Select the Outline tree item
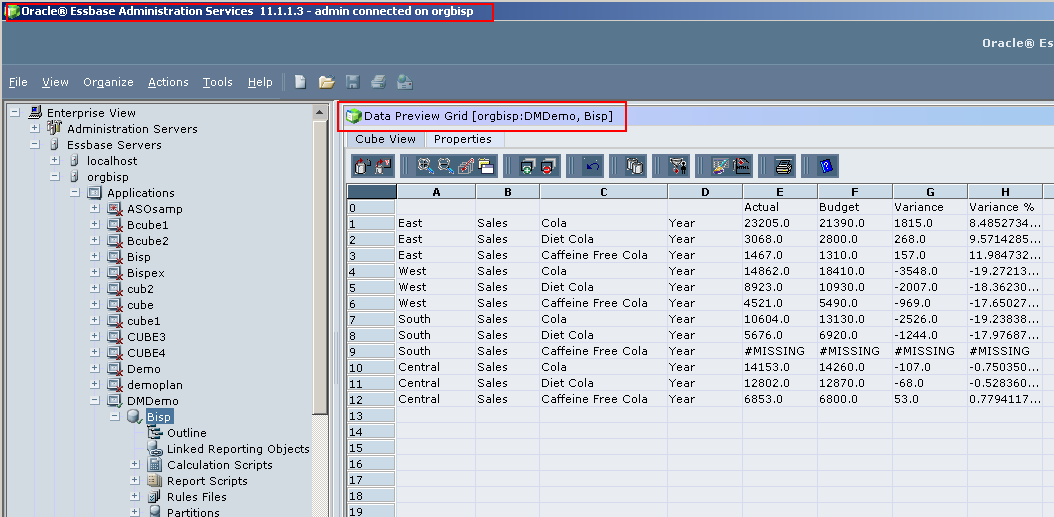Image resolution: width=1054 pixels, height=517 pixels. click(187, 433)
